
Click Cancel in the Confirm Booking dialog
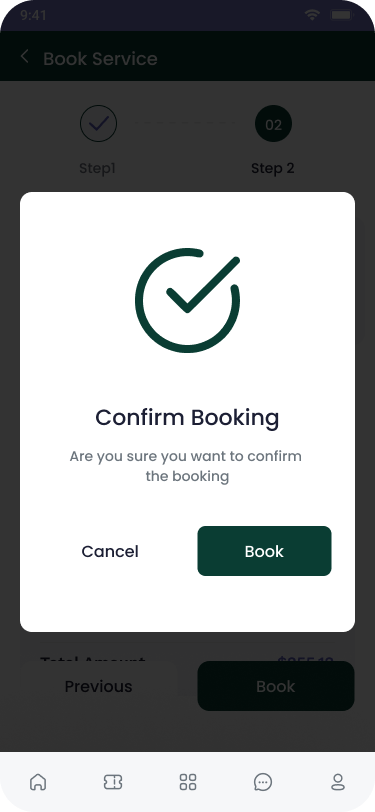(x=110, y=552)
